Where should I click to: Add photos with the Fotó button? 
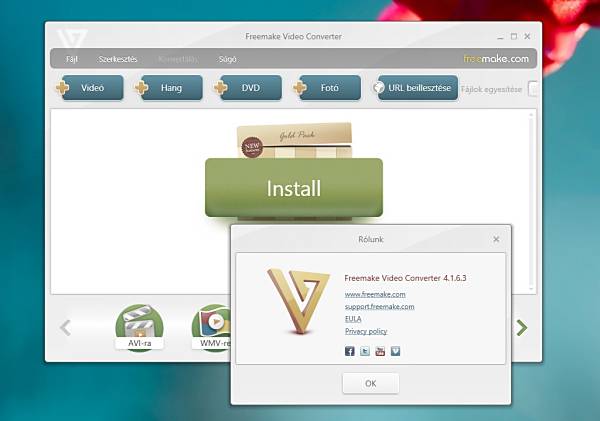click(327, 88)
